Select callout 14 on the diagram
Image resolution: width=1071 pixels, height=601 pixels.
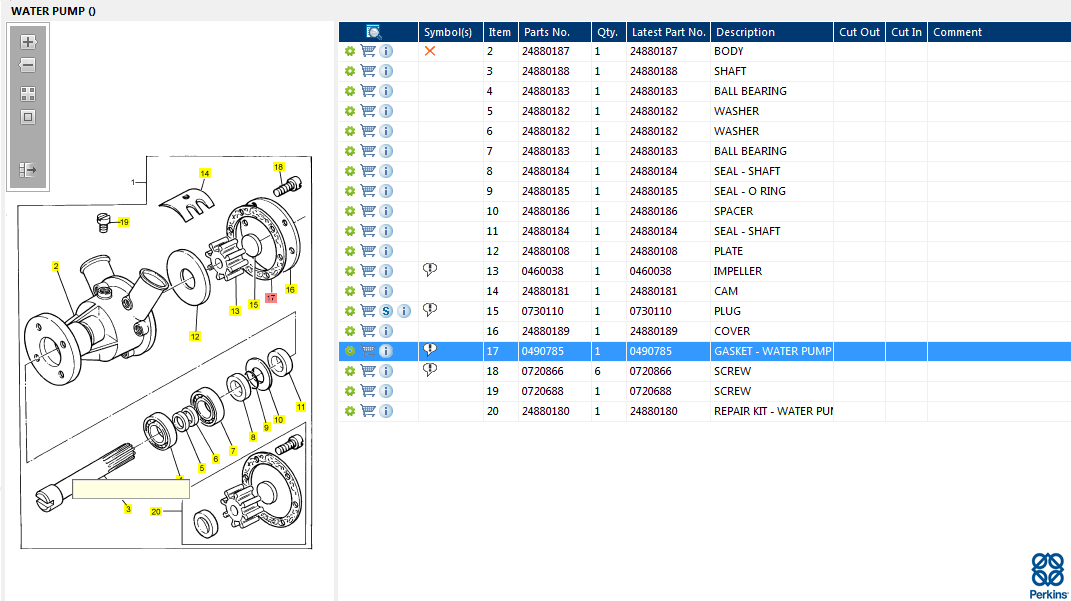[x=205, y=173]
